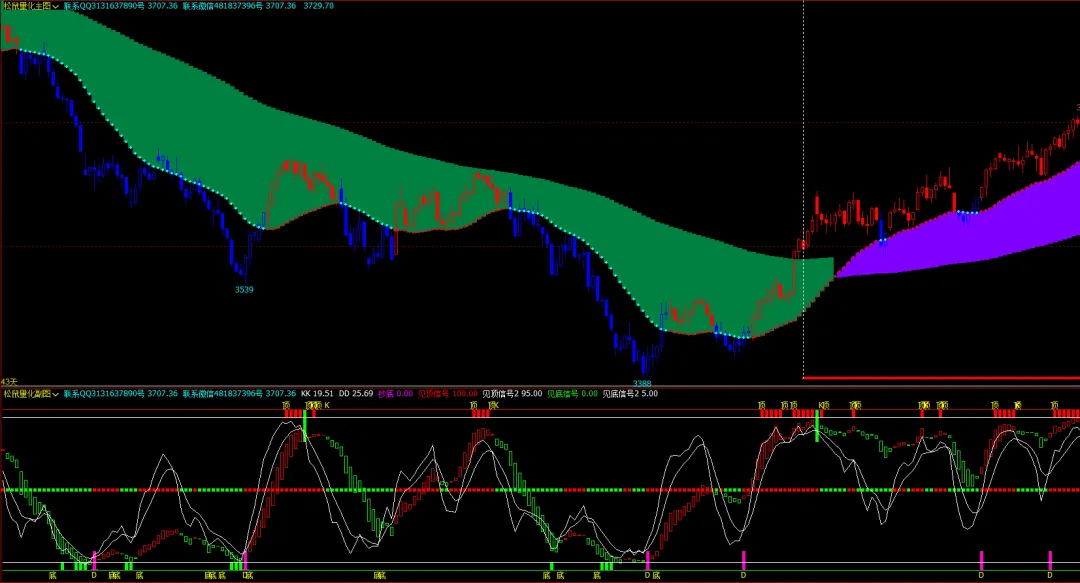Screen dimensions: 1080x583
Task: Click the 3539 low price label
Action: point(244,289)
